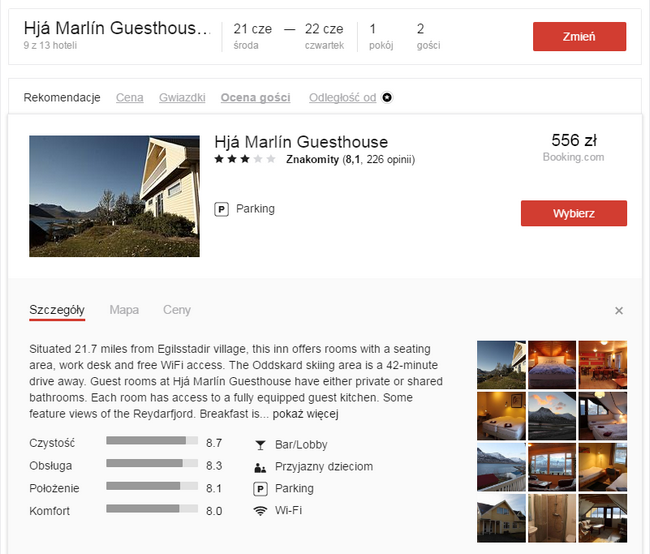Viewport: 650px width, 554px height.
Task: Click the Wi-Fi signal icon
Action: [260, 511]
